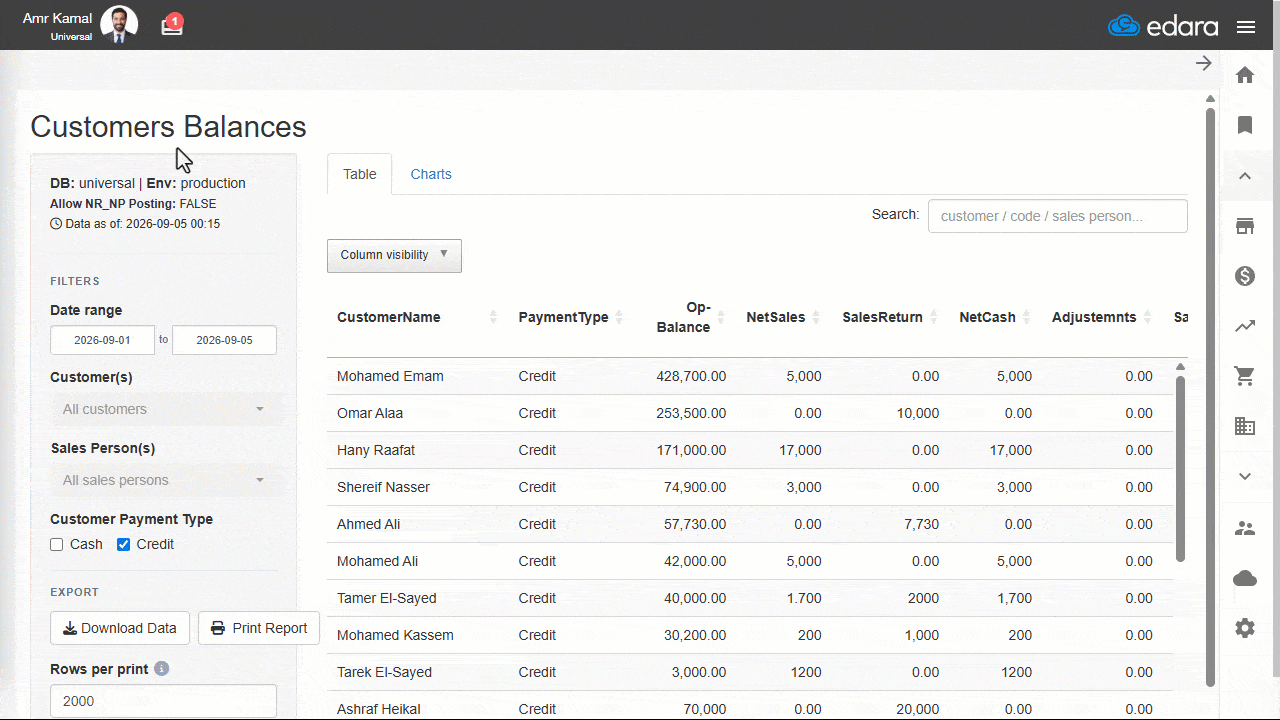Viewport: 1280px width, 720px height.
Task: Open the Sales Person(s) dropdown
Action: pyautogui.click(x=163, y=480)
